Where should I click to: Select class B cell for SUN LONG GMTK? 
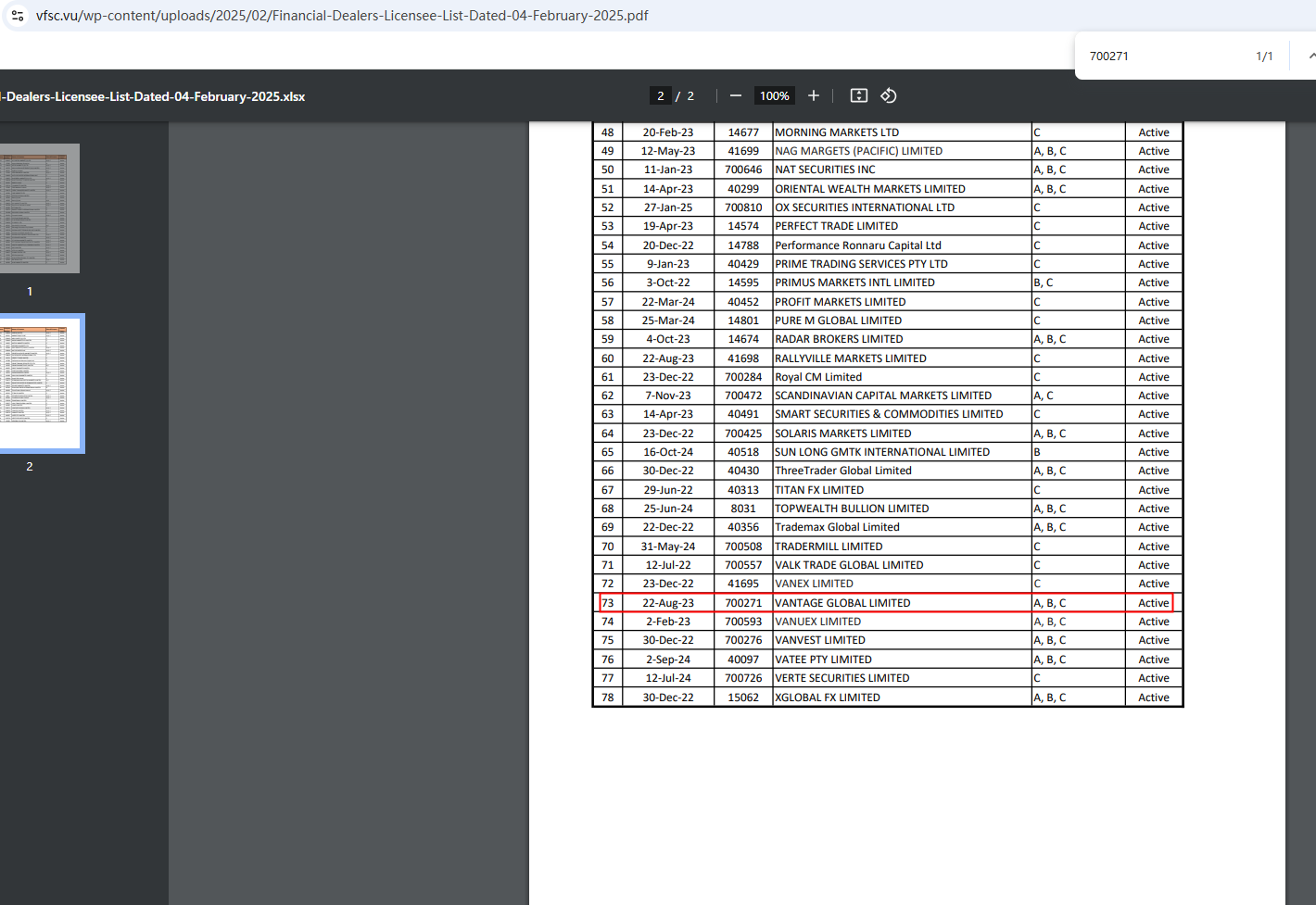pos(1037,452)
